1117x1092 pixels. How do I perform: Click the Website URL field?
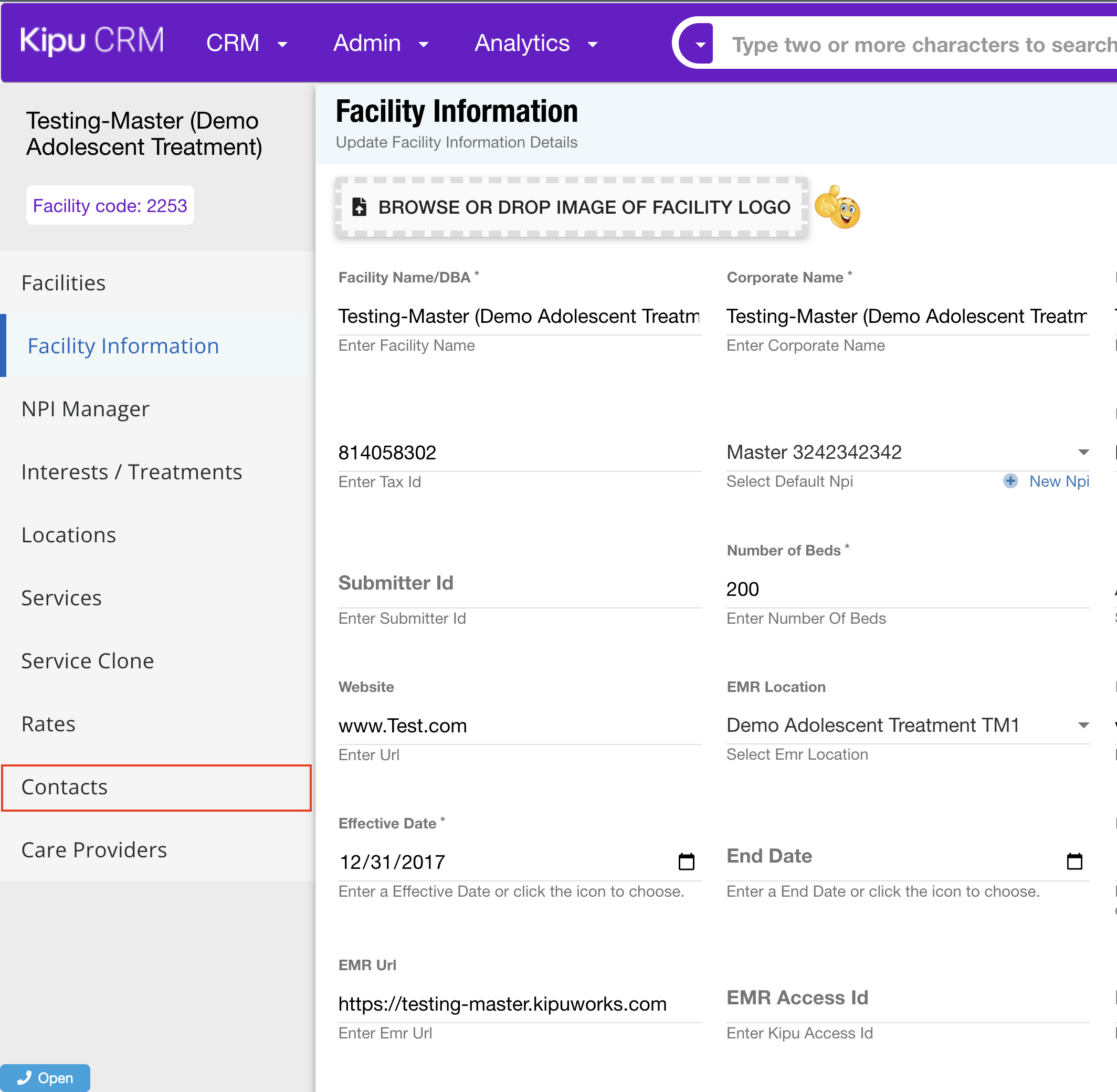pos(519,726)
